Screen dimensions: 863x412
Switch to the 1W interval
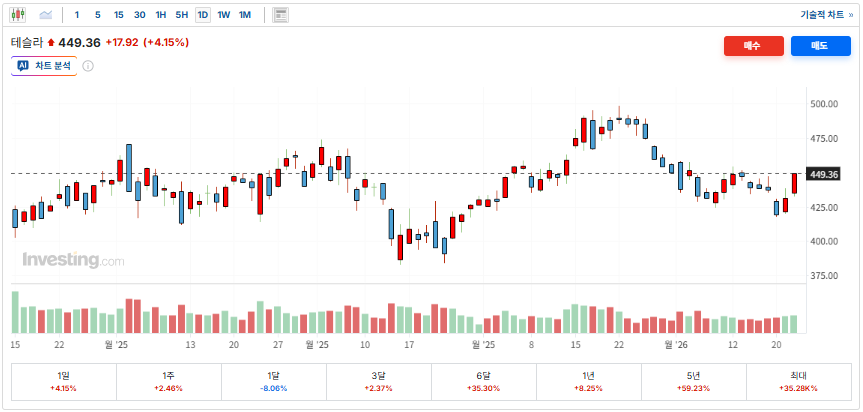(223, 15)
